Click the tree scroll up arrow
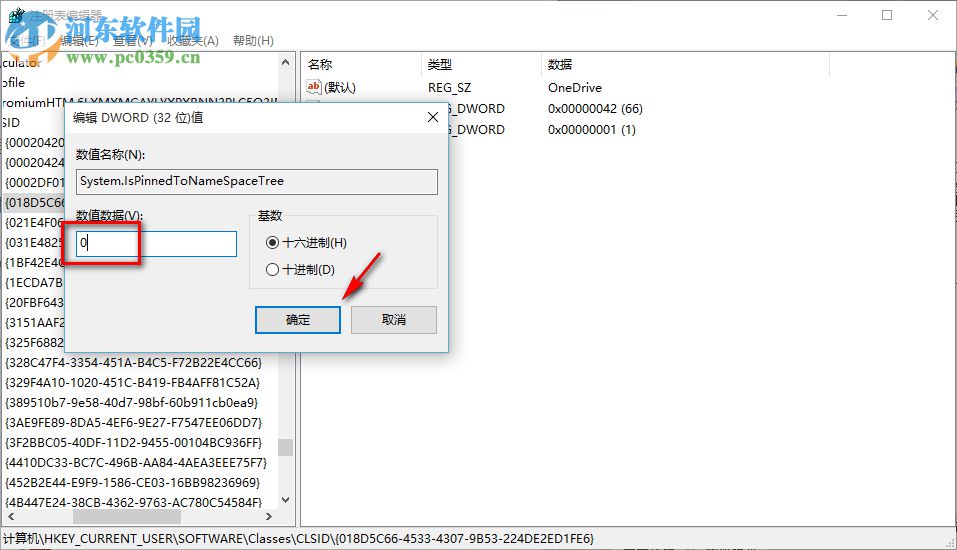The width and height of the screenshot is (957, 550). (x=285, y=62)
